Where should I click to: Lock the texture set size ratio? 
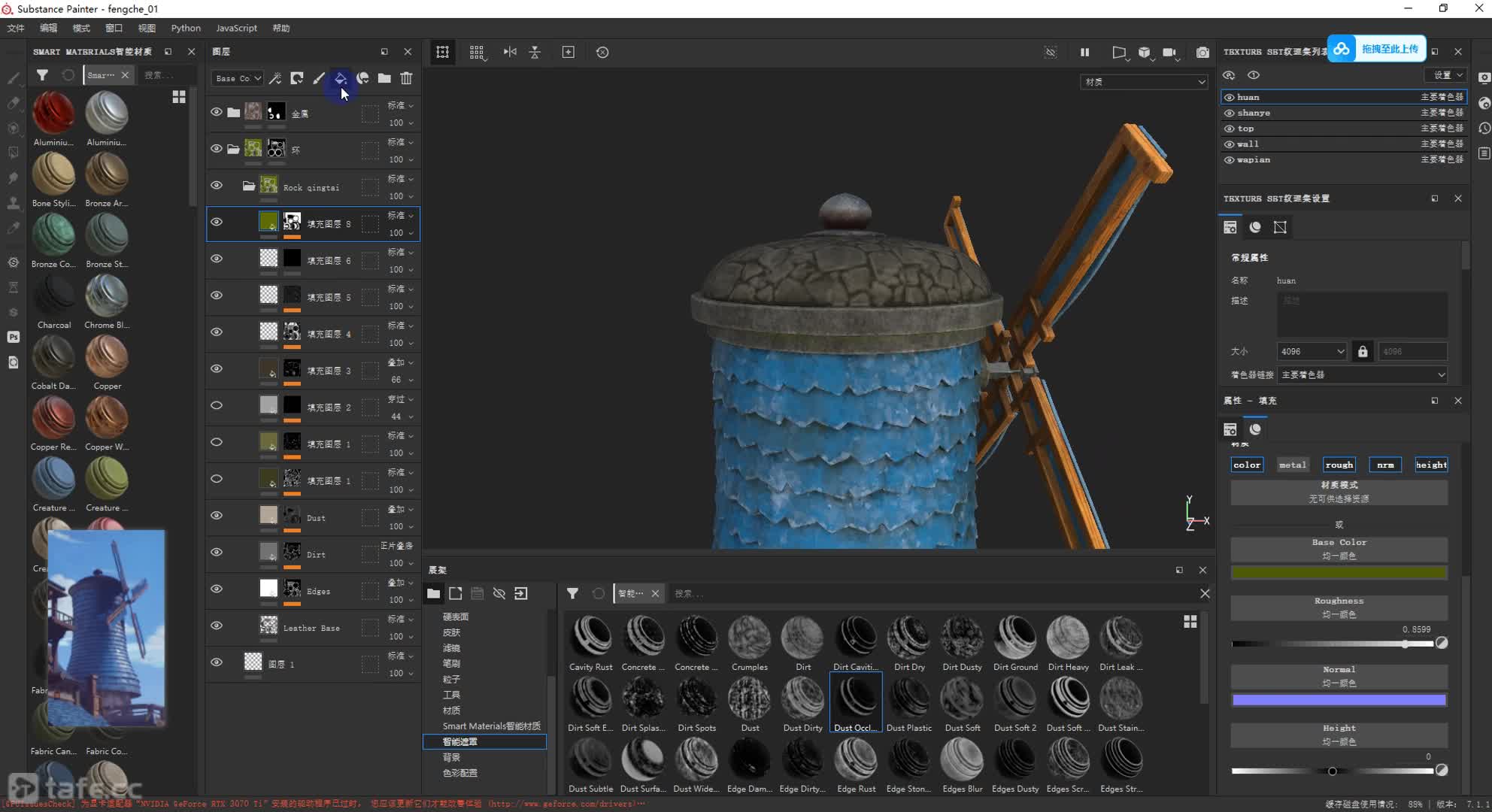pos(1362,351)
